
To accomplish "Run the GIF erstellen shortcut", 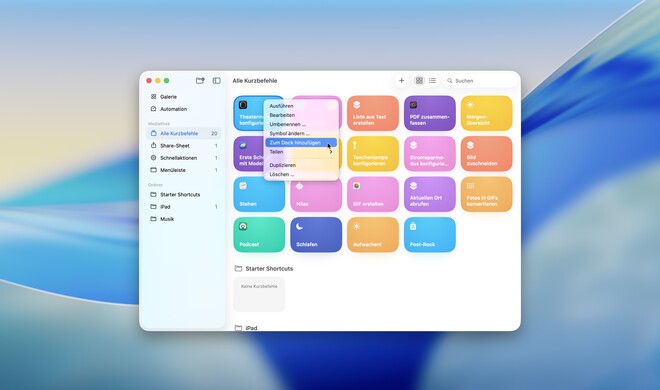I will click(x=373, y=194).
